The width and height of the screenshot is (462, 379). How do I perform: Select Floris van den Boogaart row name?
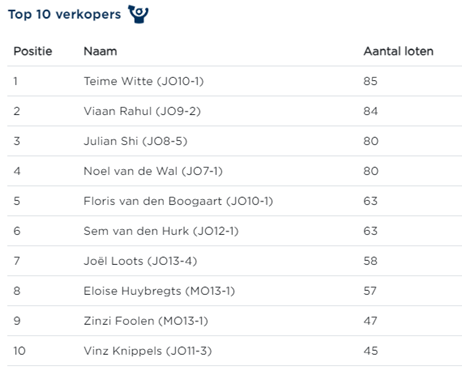[x=178, y=201]
